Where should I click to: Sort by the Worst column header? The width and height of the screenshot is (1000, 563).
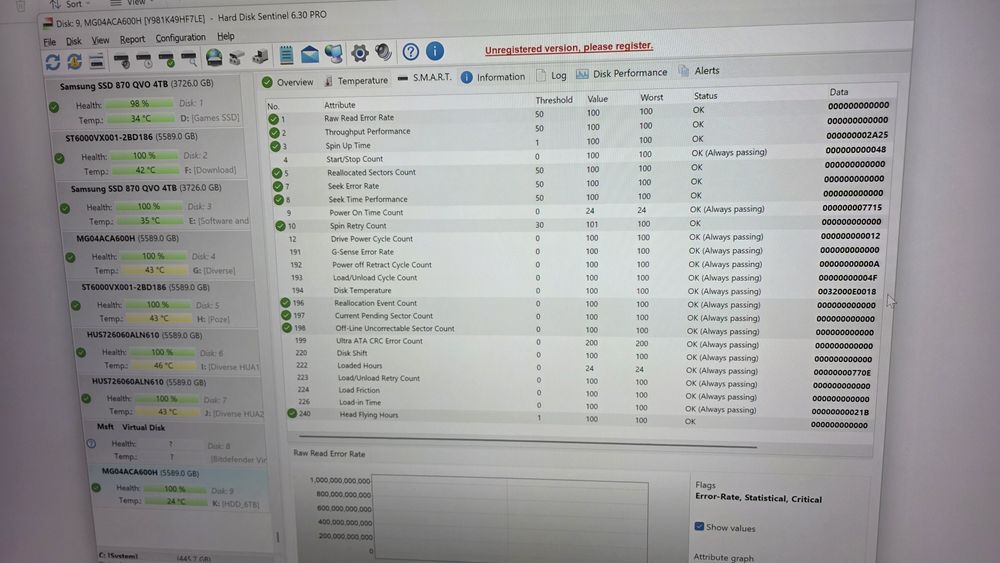pyautogui.click(x=651, y=98)
